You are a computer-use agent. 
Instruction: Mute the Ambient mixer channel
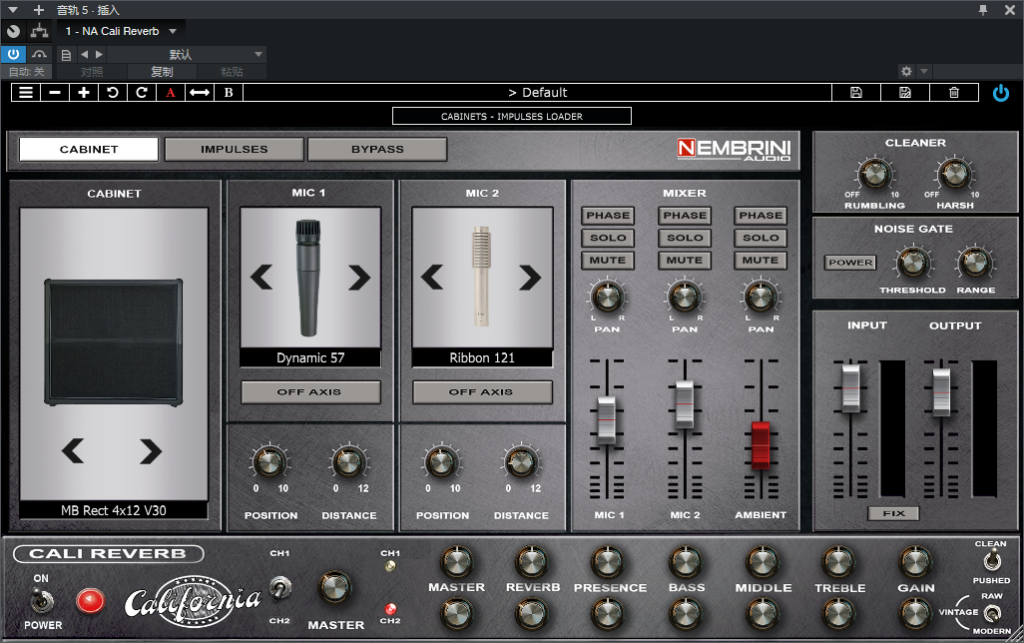pyautogui.click(x=760, y=260)
